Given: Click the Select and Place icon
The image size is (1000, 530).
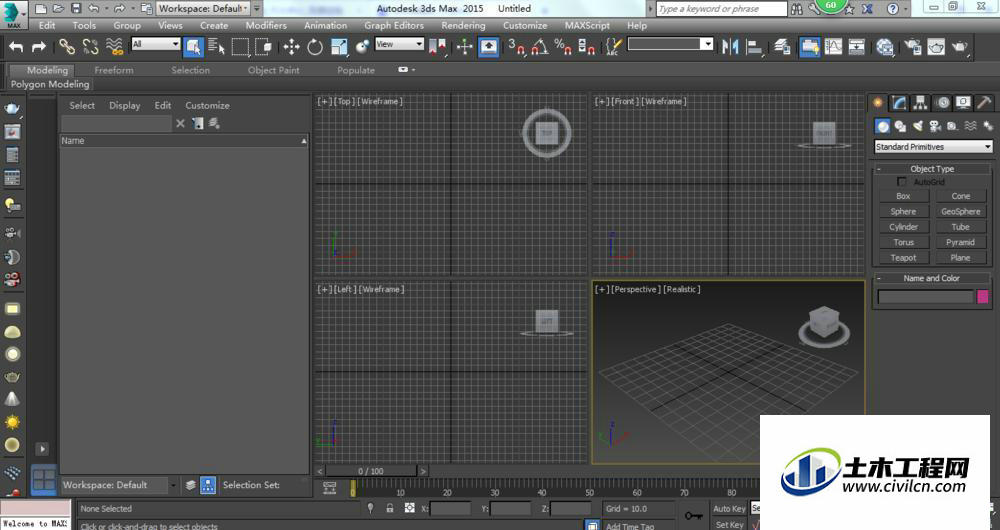Looking at the screenshot, I should (362, 47).
